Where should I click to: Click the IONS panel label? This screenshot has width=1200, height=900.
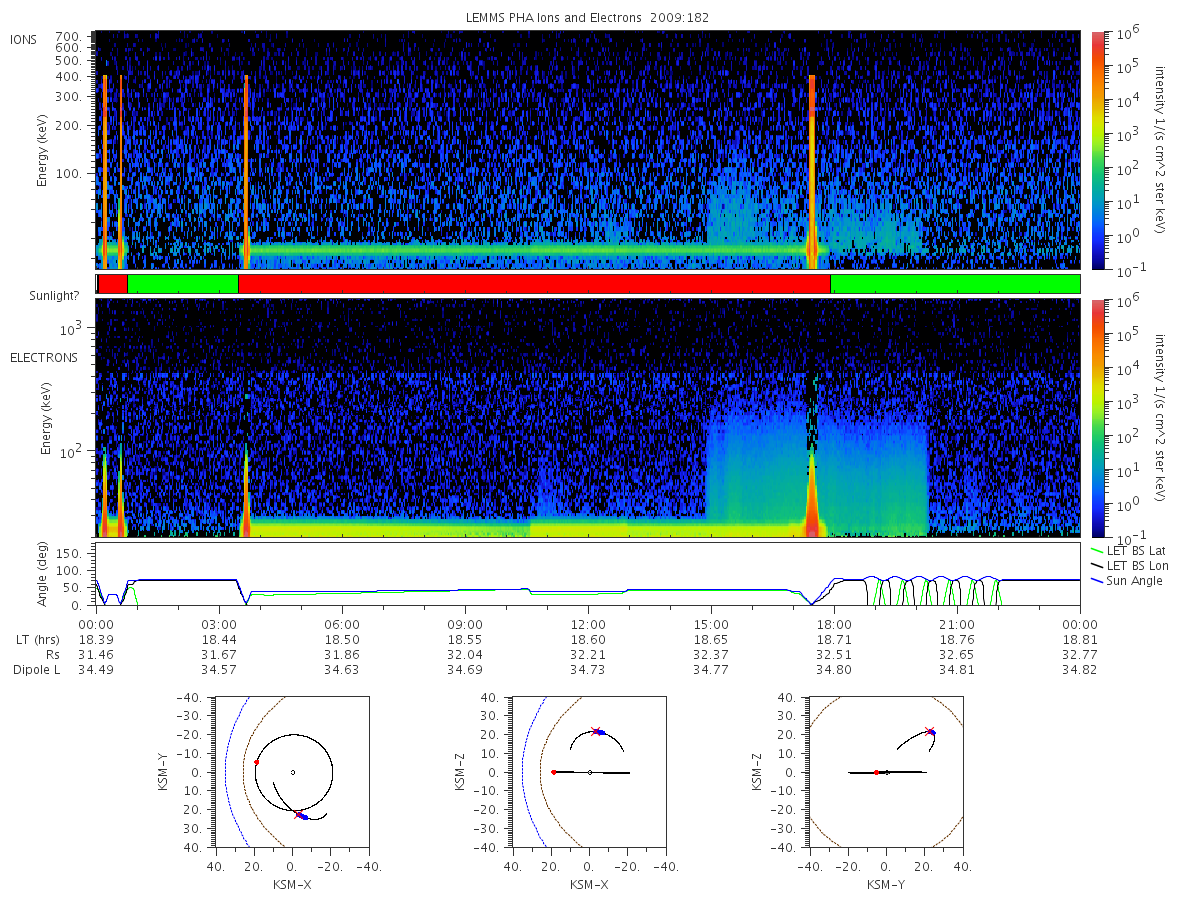click(x=23, y=40)
